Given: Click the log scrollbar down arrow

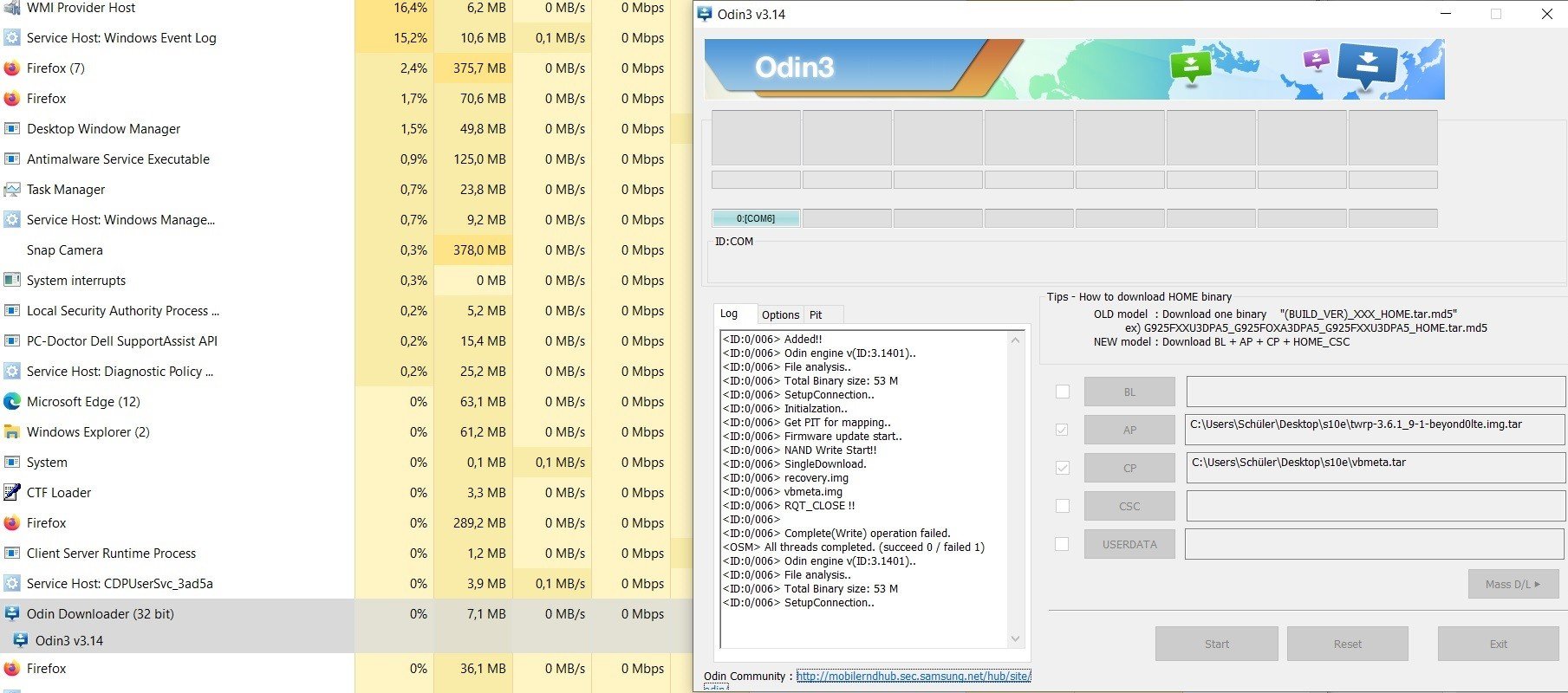Looking at the screenshot, I should pyautogui.click(x=1015, y=639).
